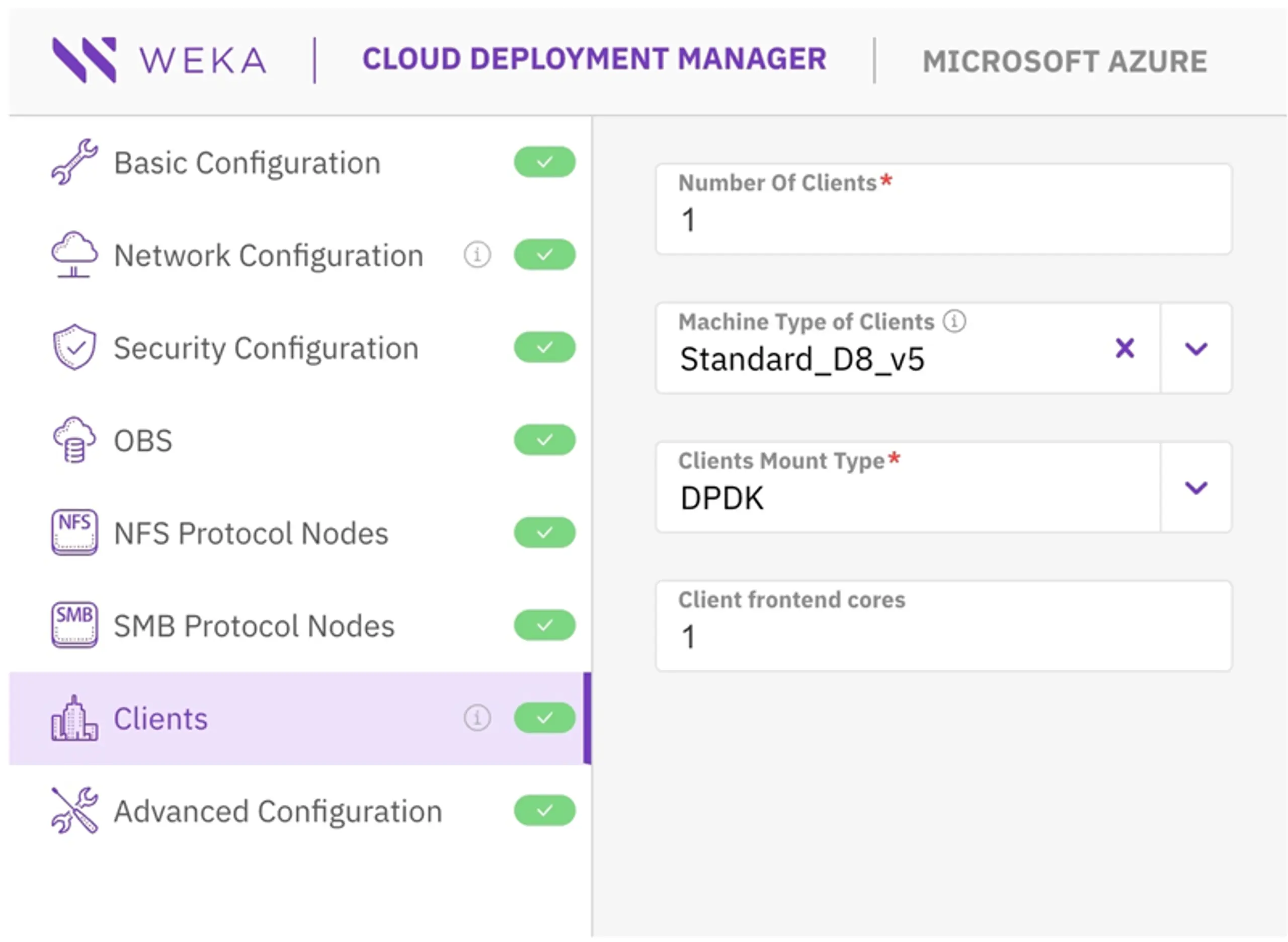The height and width of the screenshot is (942, 1288).
Task: Click the Basic Configuration wrench icon
Action: coord(74,162)
